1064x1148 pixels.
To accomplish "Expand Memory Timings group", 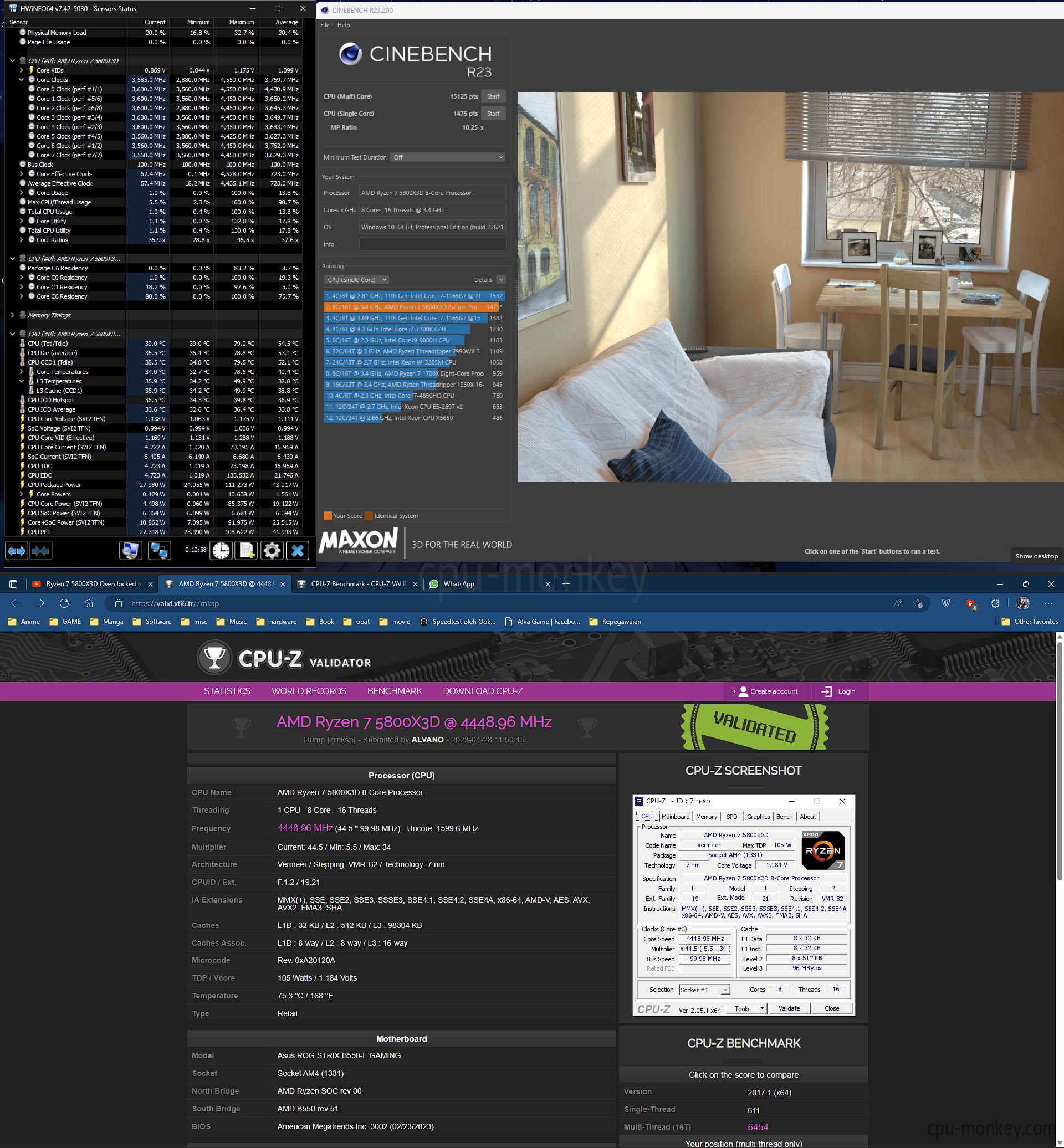I will pos(12,315).
